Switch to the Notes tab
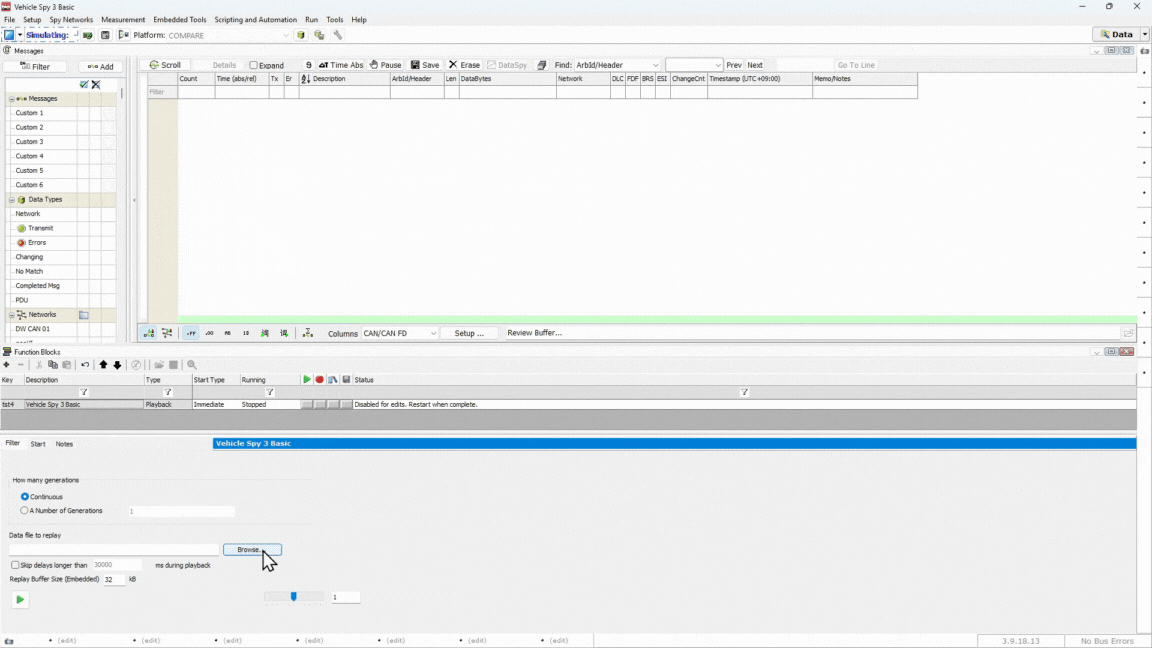This screenshot has width=1152, height=648. 64,444
